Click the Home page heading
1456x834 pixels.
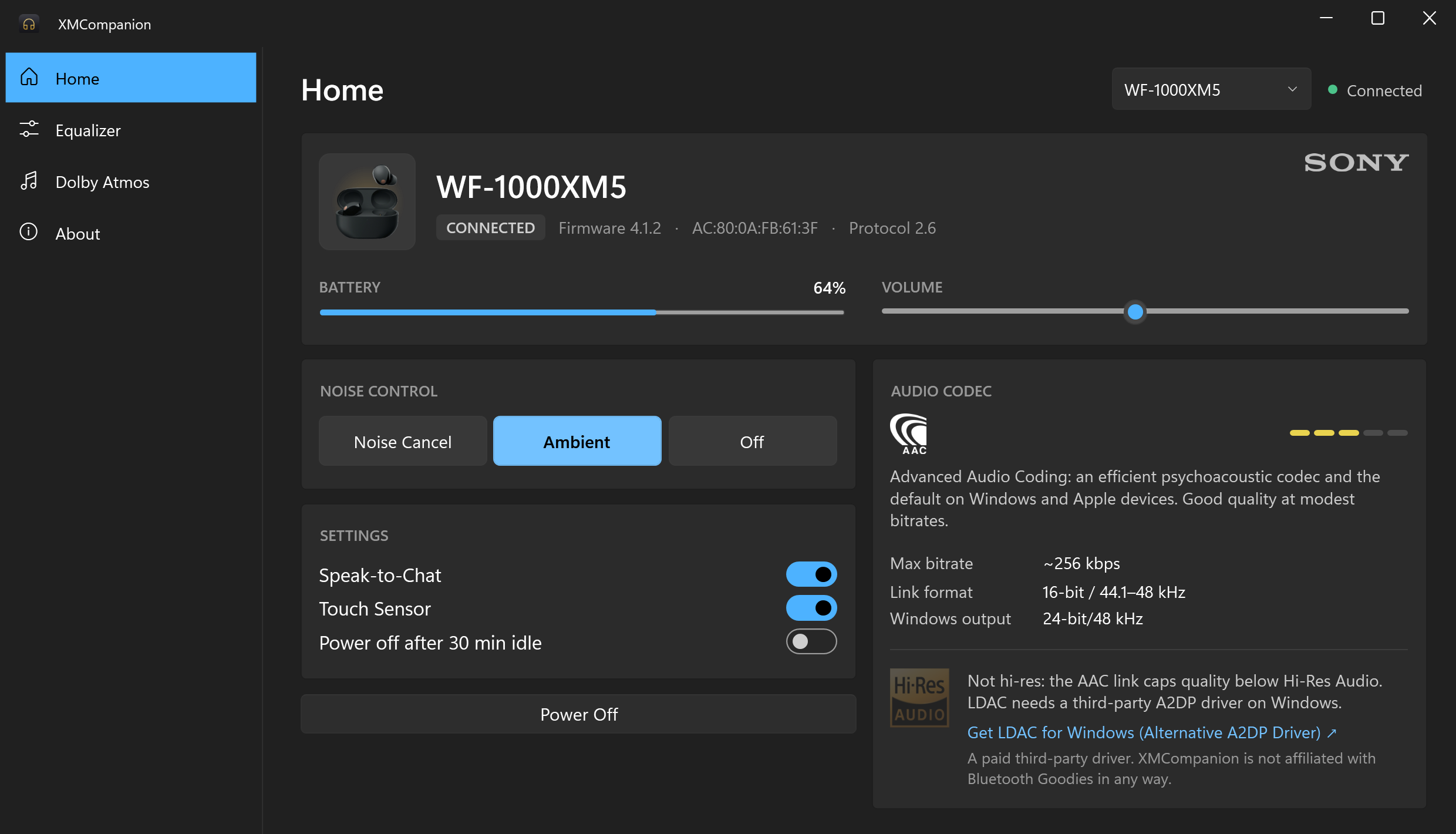tap(342, 90)
